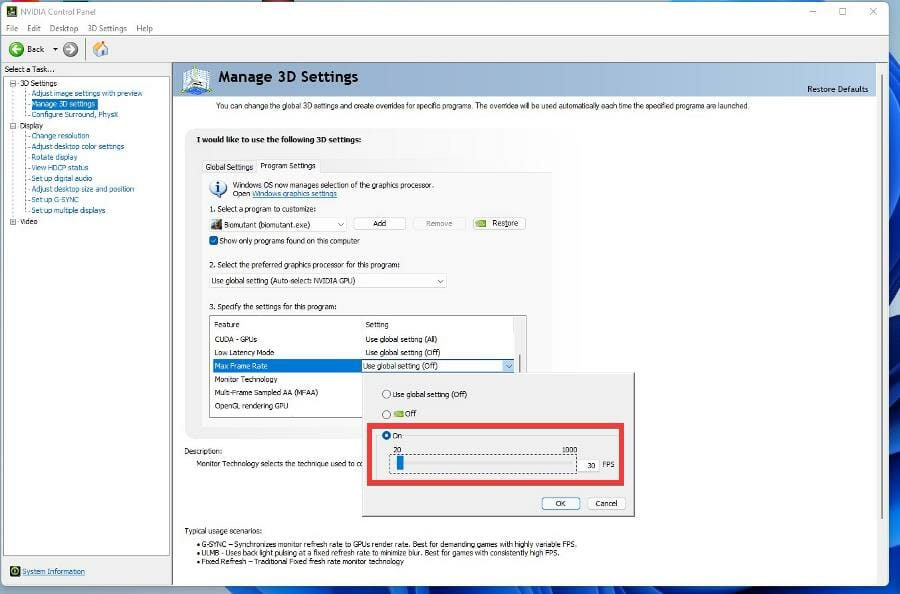The image size is (900, 594).
Task: Open Configure Surround, PhysX
Action: pos(75,114)
